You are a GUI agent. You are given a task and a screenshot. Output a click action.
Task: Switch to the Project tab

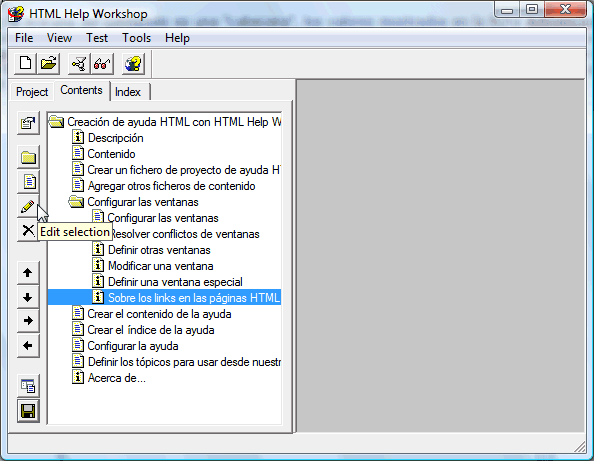(x=32, y=92)
